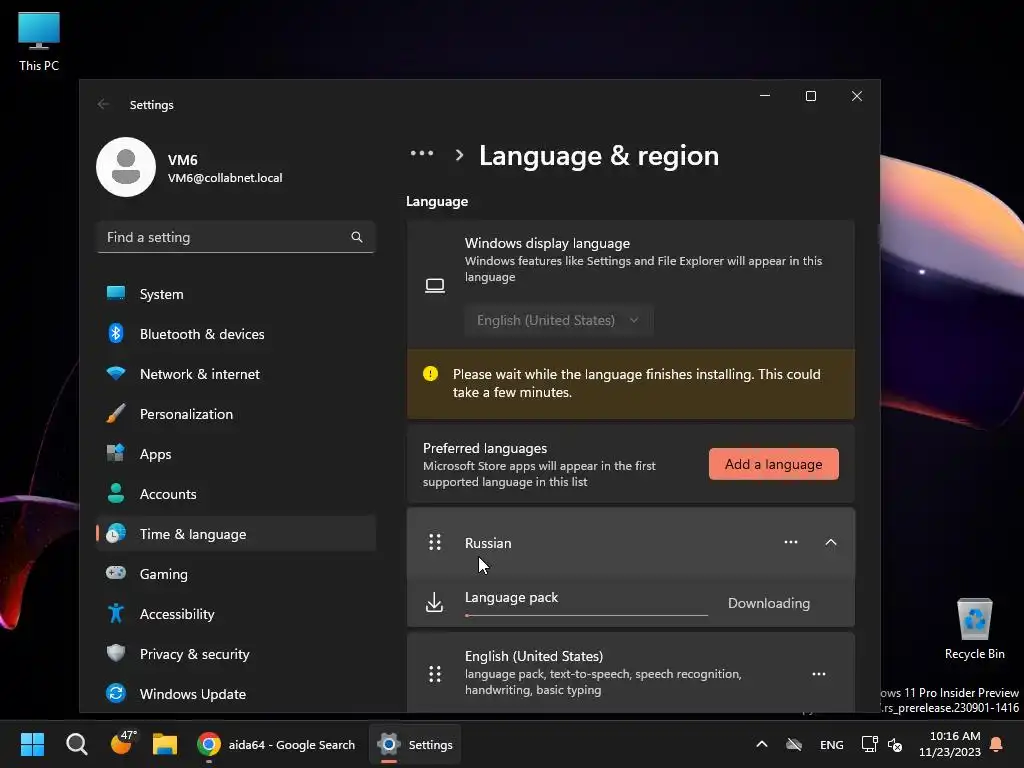Open File Explorer from taskbar
This screenshot has width=1024, height=768.
point(165,744)
